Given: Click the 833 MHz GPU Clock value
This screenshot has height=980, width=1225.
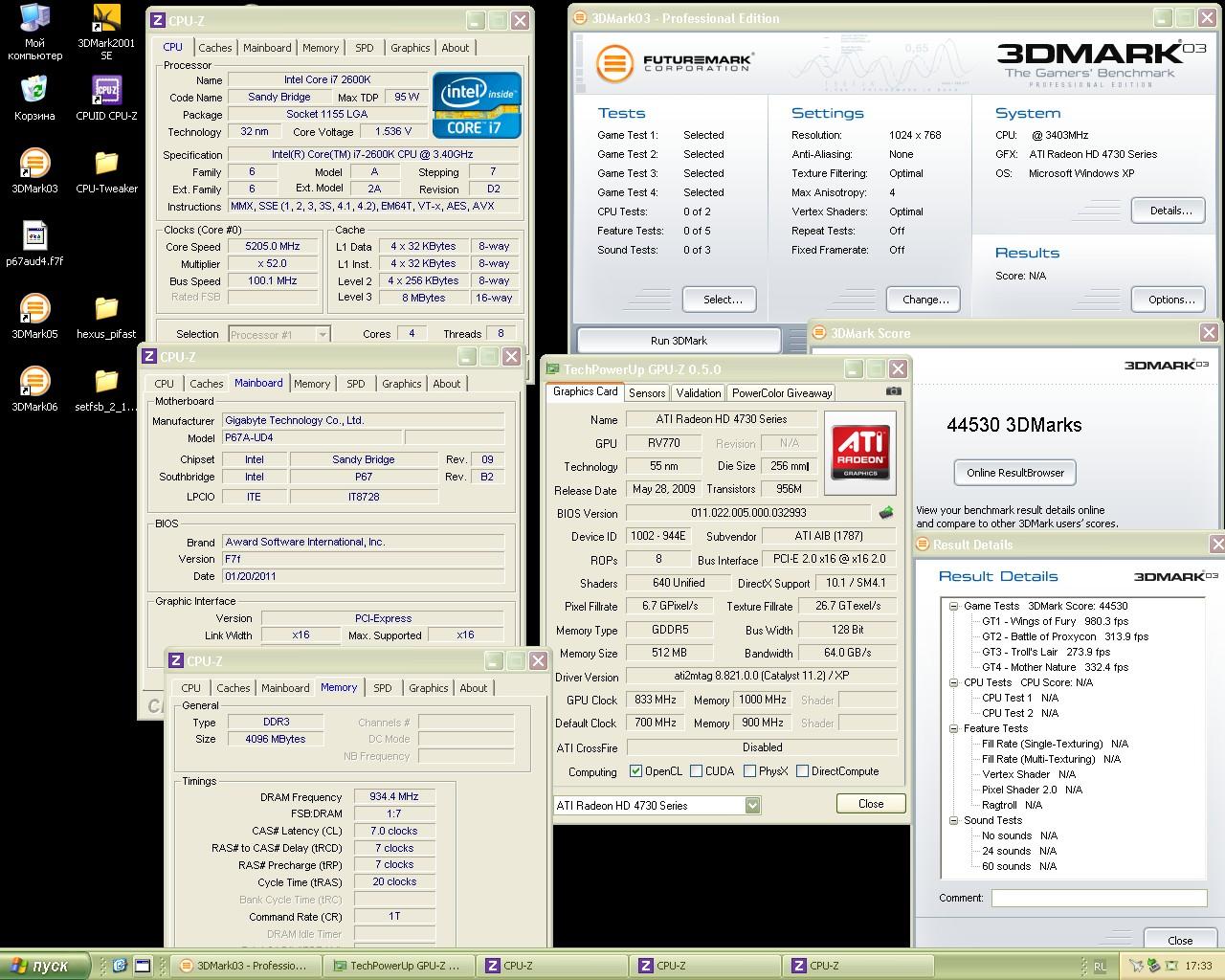Looking at the screenshot, I should (x=656, y=701).
